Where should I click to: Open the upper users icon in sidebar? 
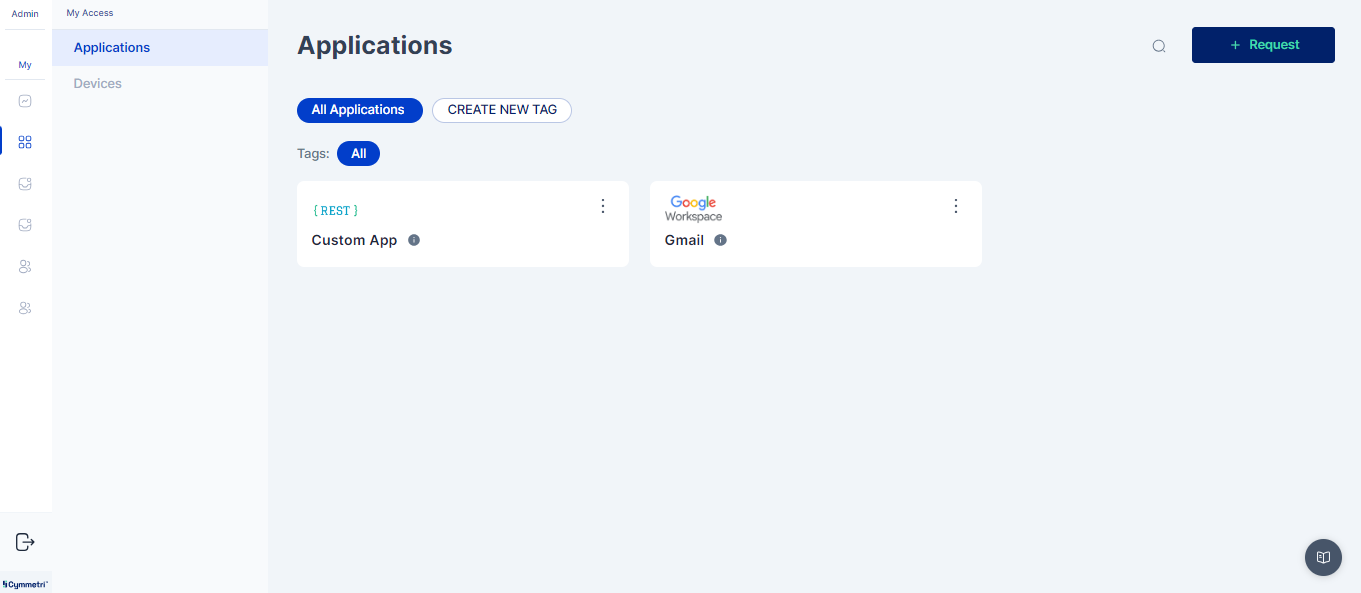pos(25,267)
